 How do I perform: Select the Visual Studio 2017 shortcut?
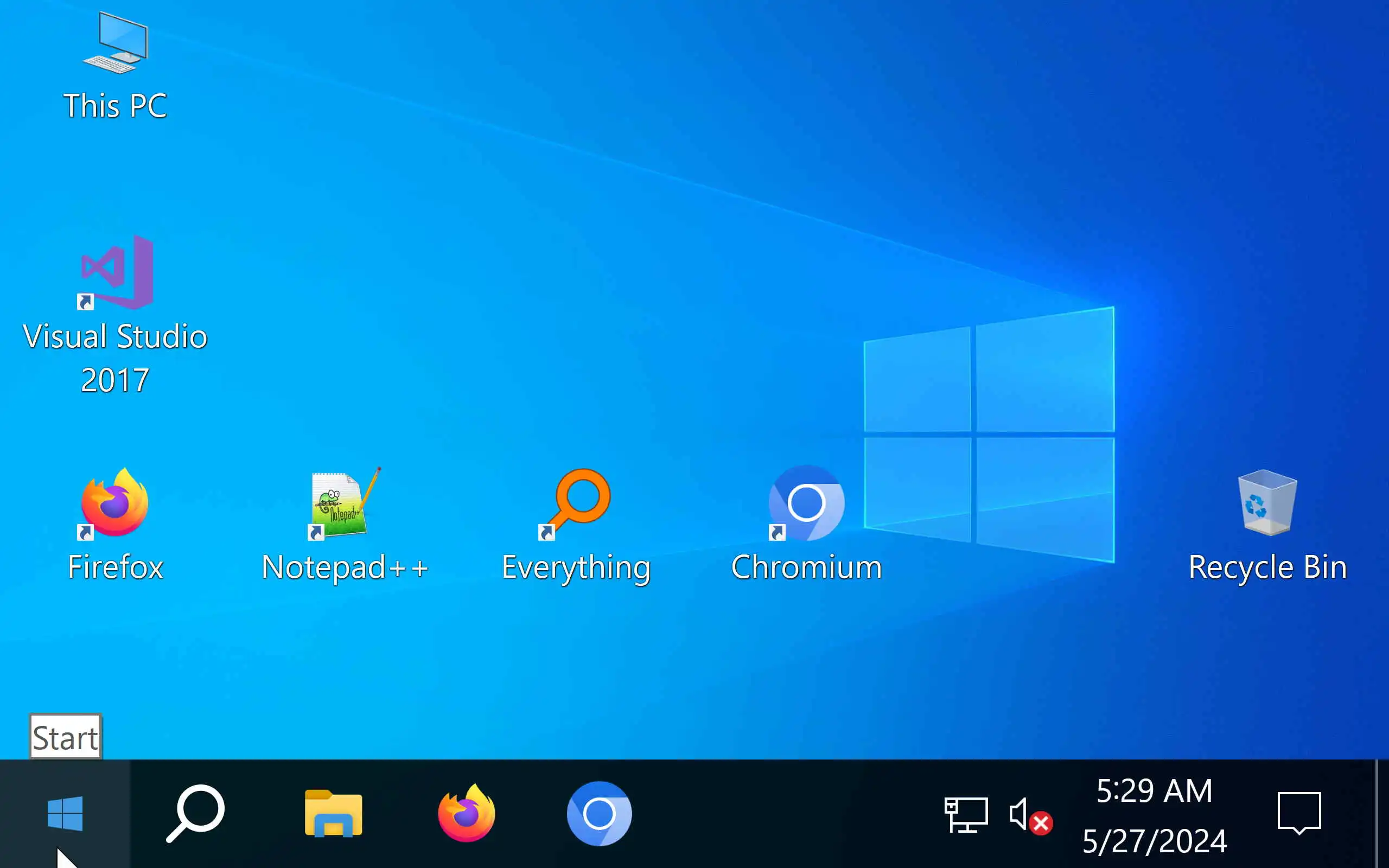click(117, 272)
